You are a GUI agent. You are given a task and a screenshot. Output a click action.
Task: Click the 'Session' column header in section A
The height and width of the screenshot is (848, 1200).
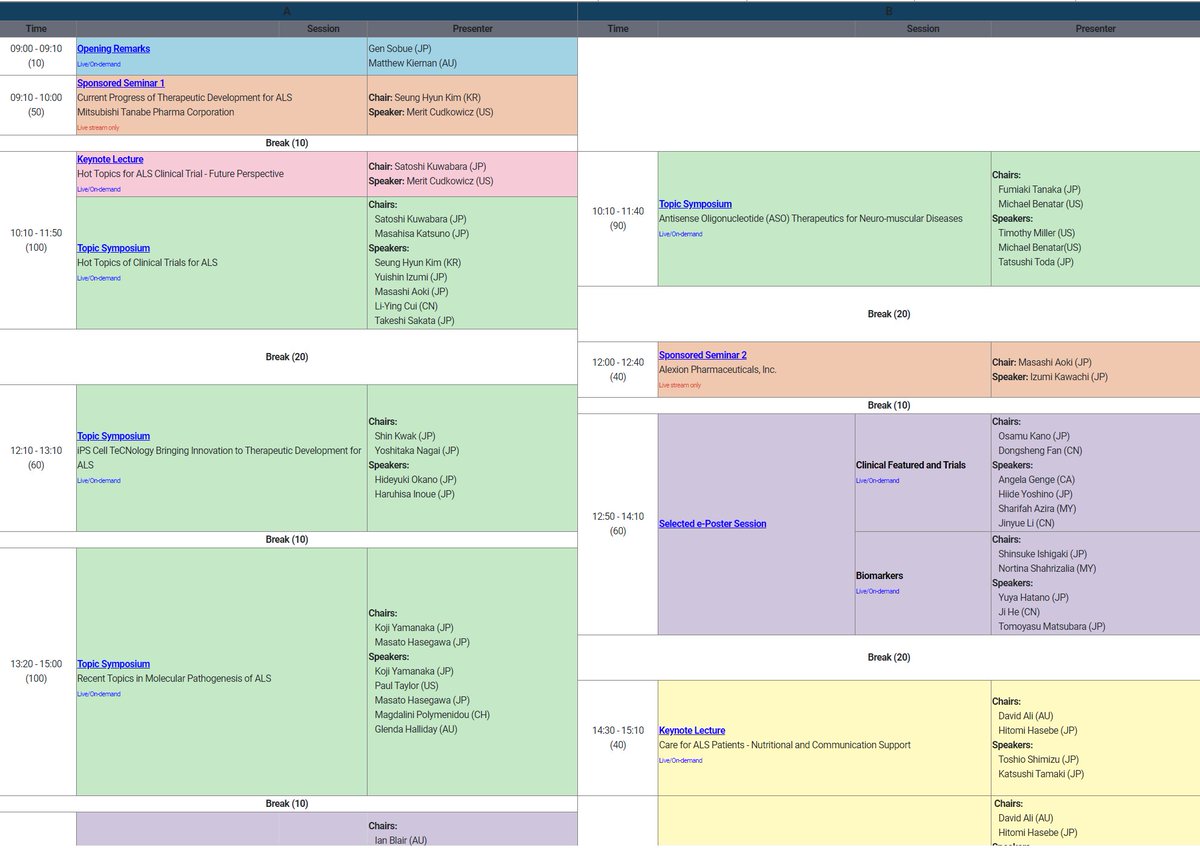[x=323, y=29]
